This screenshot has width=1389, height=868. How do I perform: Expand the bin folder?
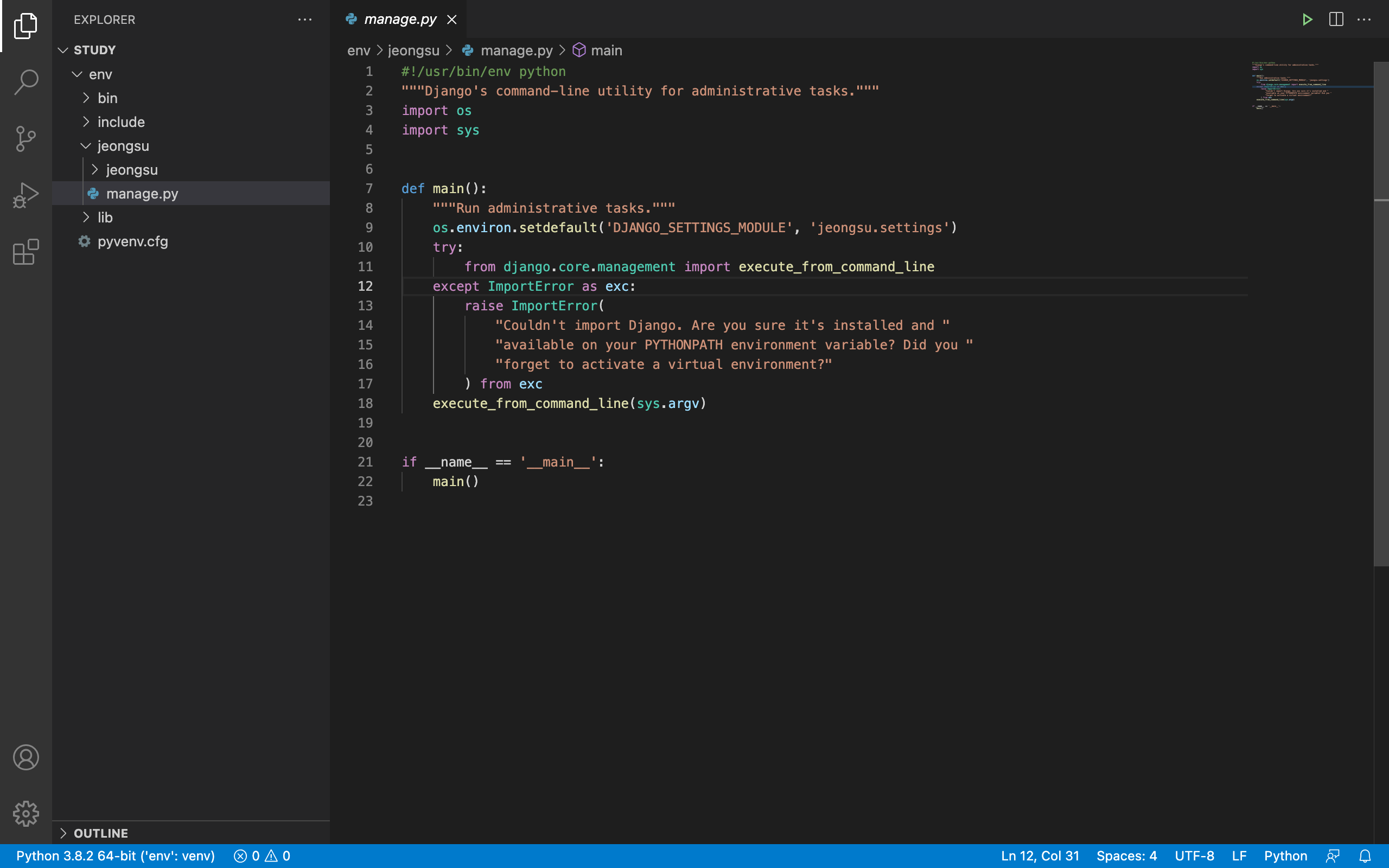(x=107, y=98)
